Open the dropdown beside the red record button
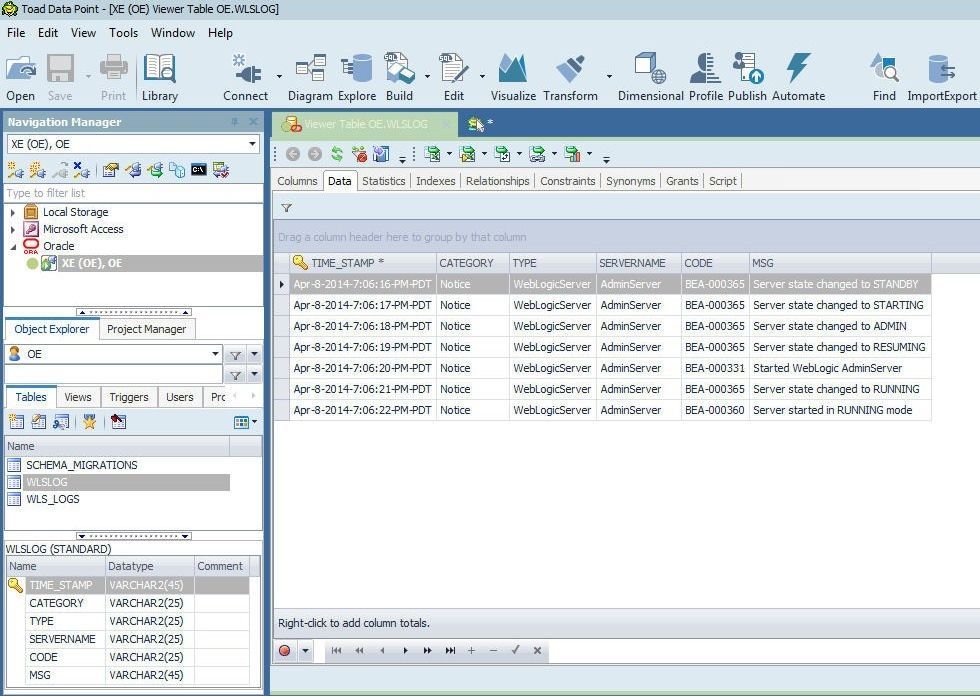Screen dimensions: 980x696 point(305,650)
